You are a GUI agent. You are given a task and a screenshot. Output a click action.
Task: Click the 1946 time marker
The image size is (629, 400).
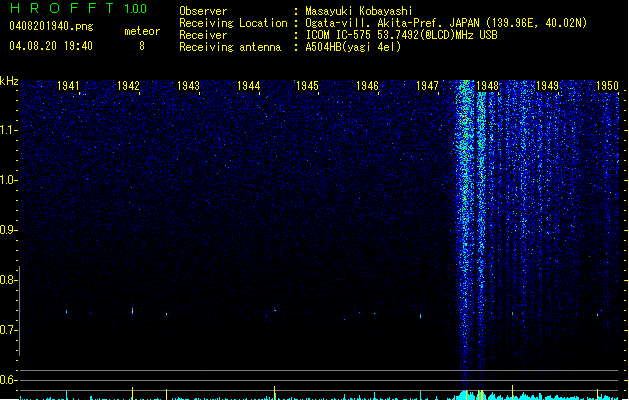367,86
